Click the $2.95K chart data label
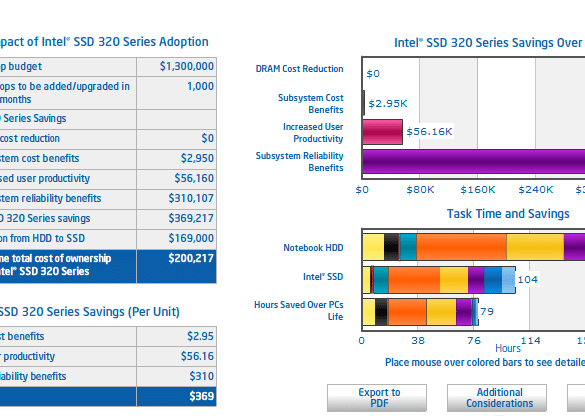The height and width of the screenshot is (416, 585). (388, 103)
